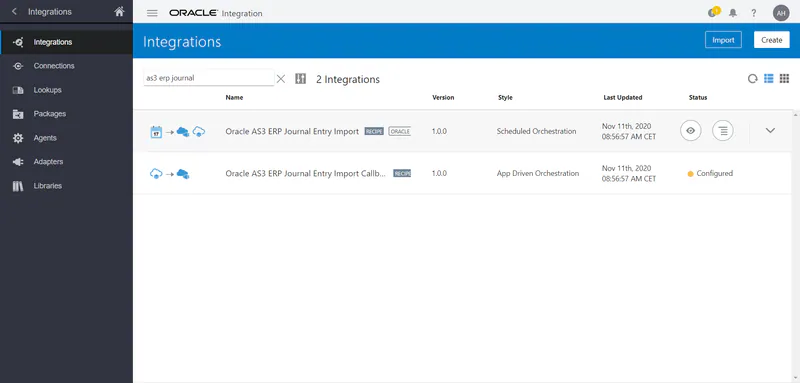Image resolution: width=800 pixels, height=383 pixels.
Task: Sort by Style column header
Action: click(505, 97)
